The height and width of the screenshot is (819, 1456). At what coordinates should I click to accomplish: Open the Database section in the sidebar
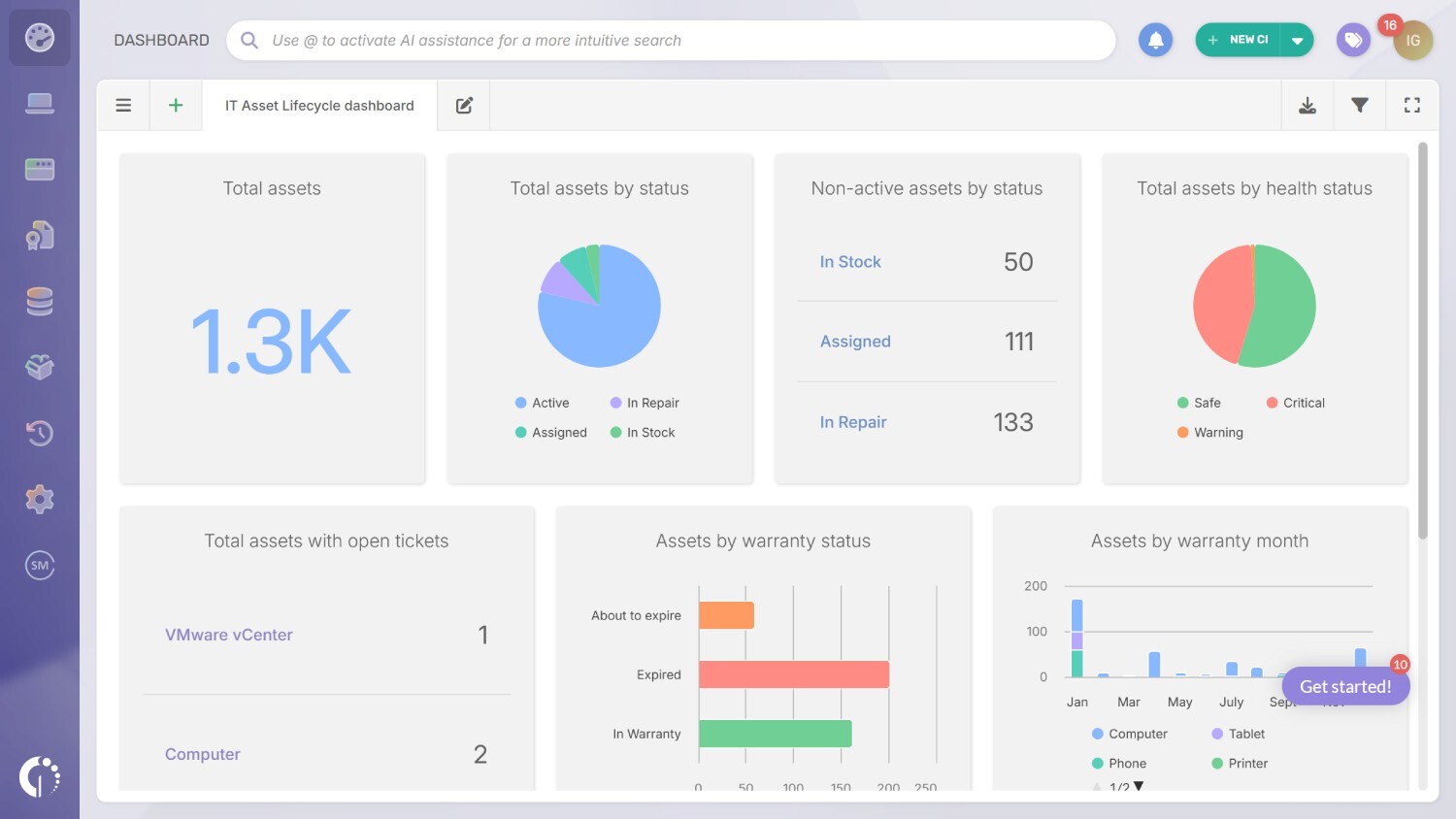(40, 302)
